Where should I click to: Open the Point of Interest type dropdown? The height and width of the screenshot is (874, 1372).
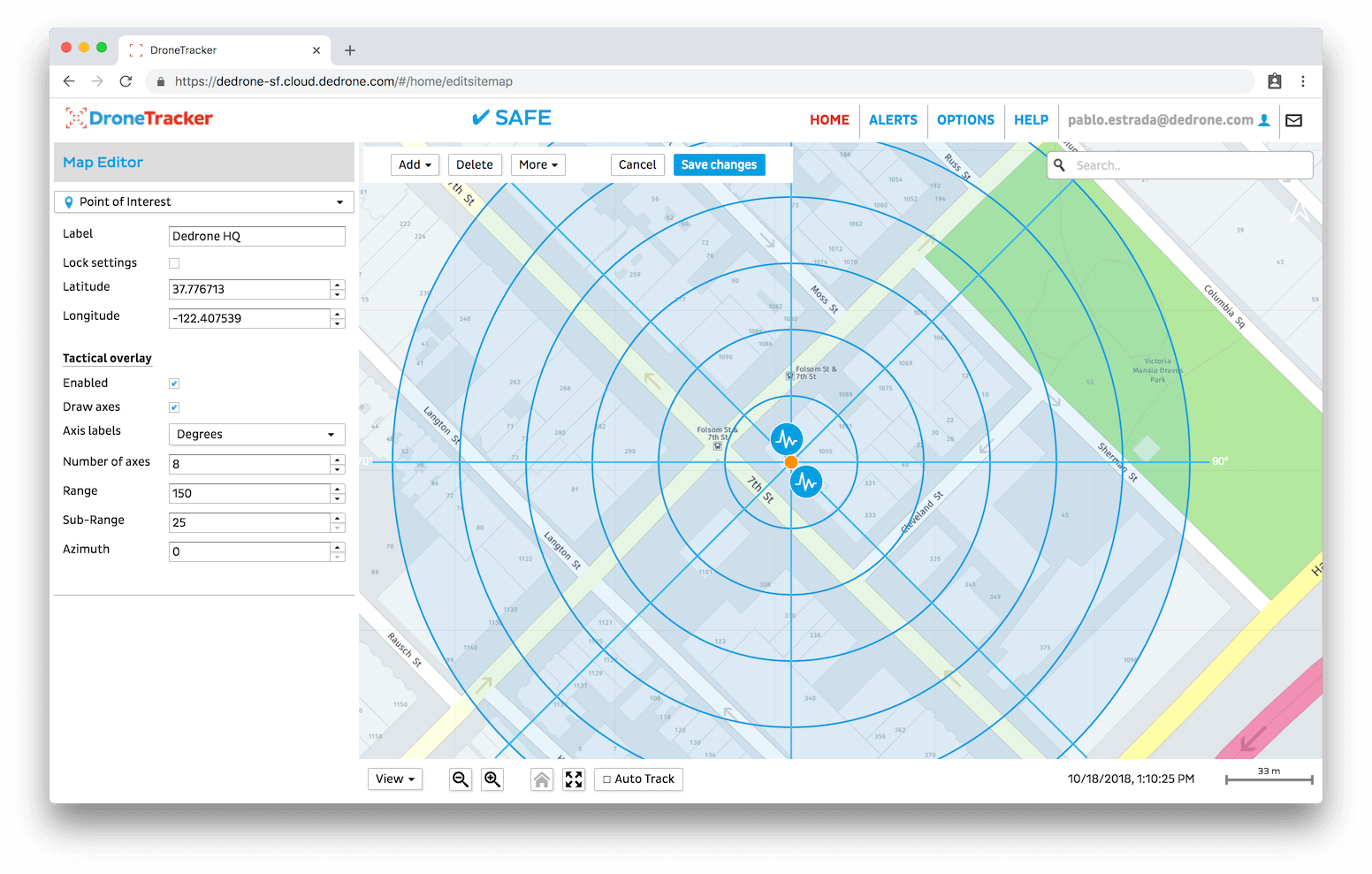click(203, 201)
